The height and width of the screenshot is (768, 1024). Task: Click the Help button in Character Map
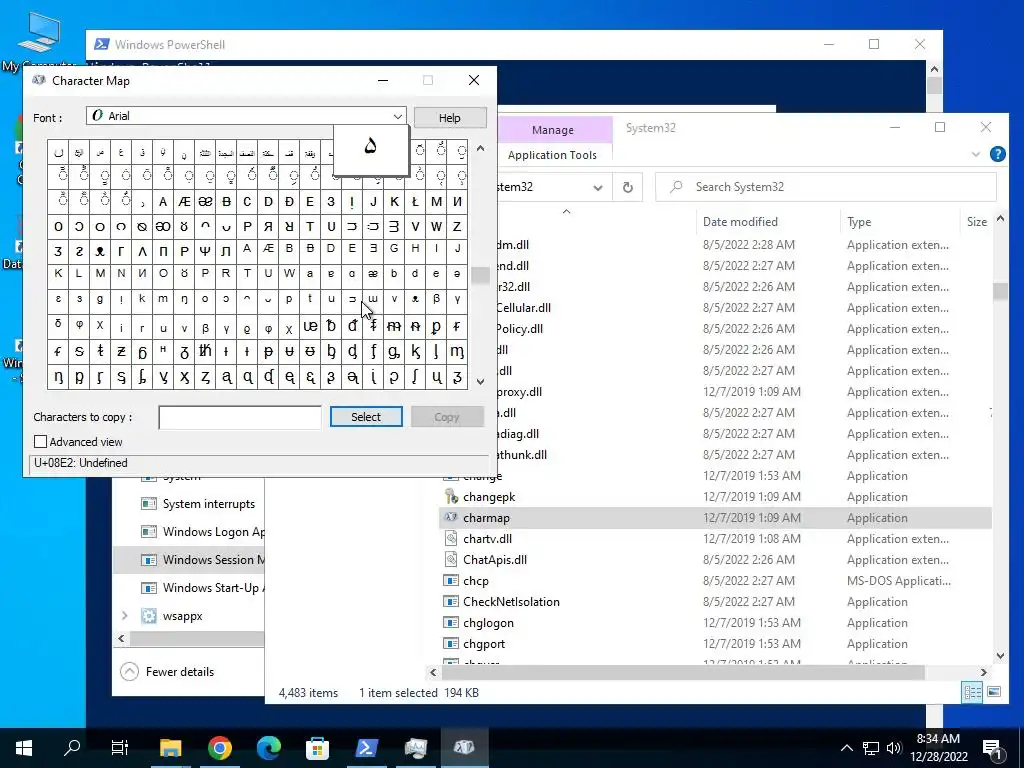point(450,118)
